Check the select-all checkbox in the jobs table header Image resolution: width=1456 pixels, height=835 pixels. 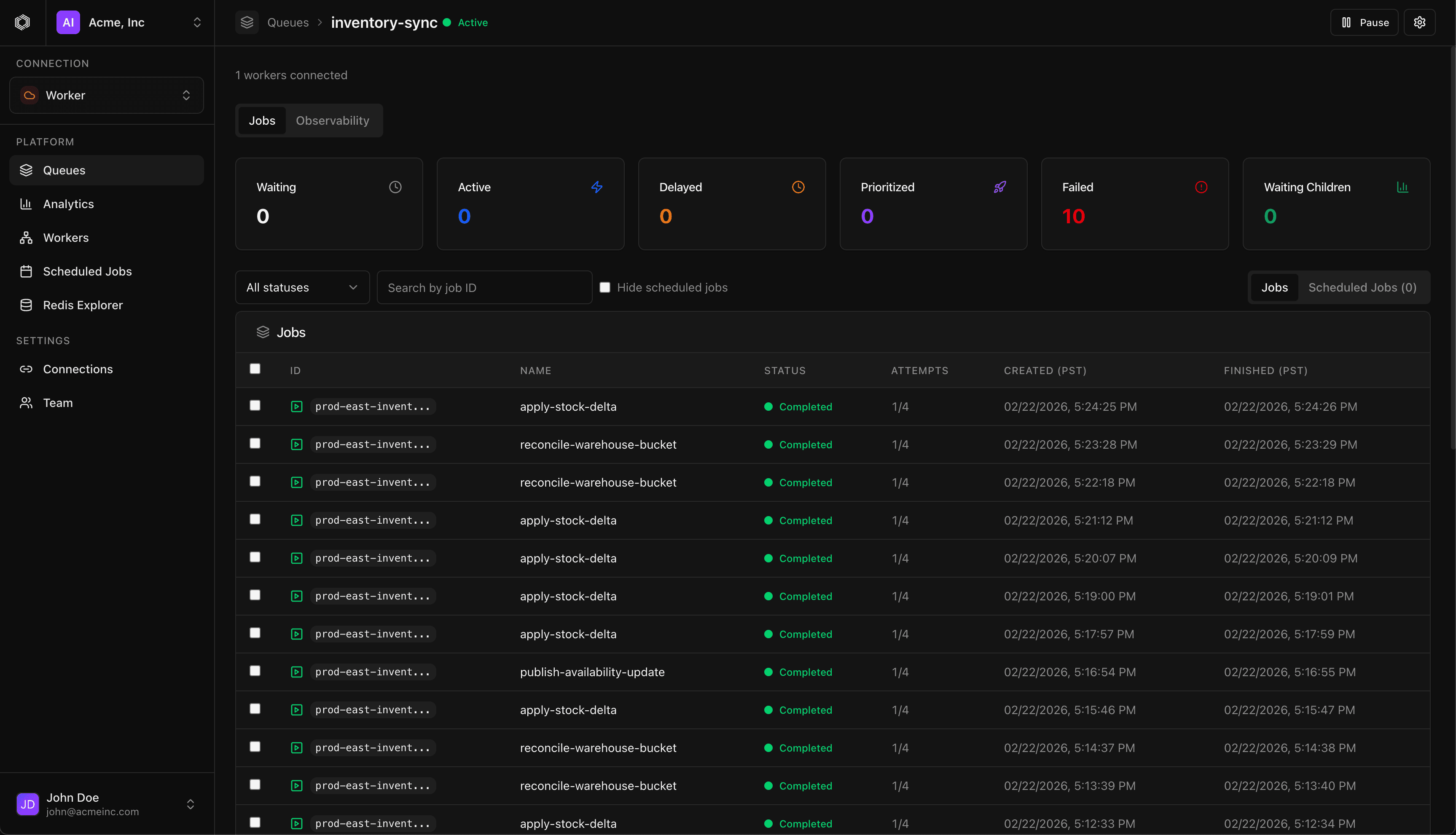tap(255, 369)
